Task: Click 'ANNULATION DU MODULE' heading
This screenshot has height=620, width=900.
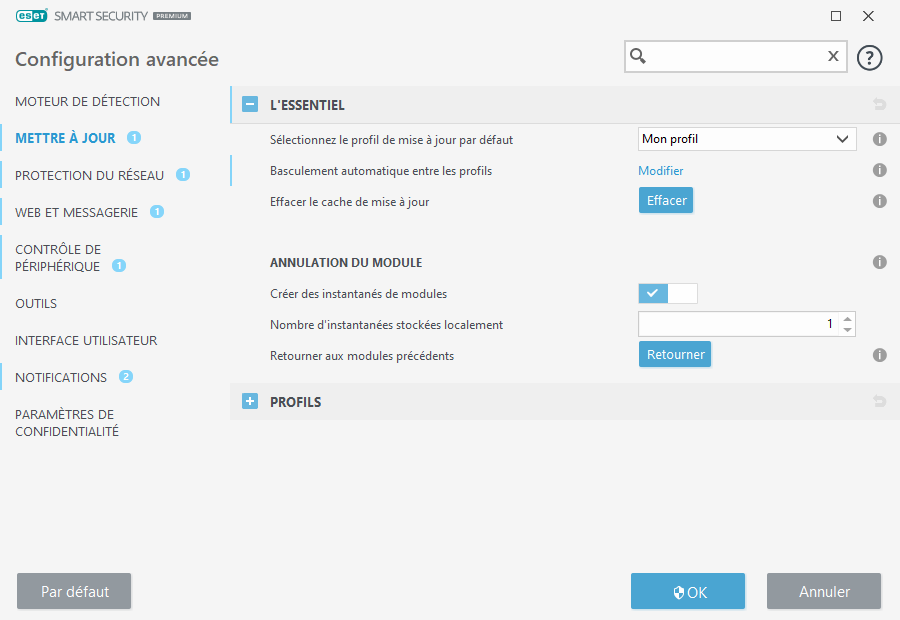Action: pos(346,262)
